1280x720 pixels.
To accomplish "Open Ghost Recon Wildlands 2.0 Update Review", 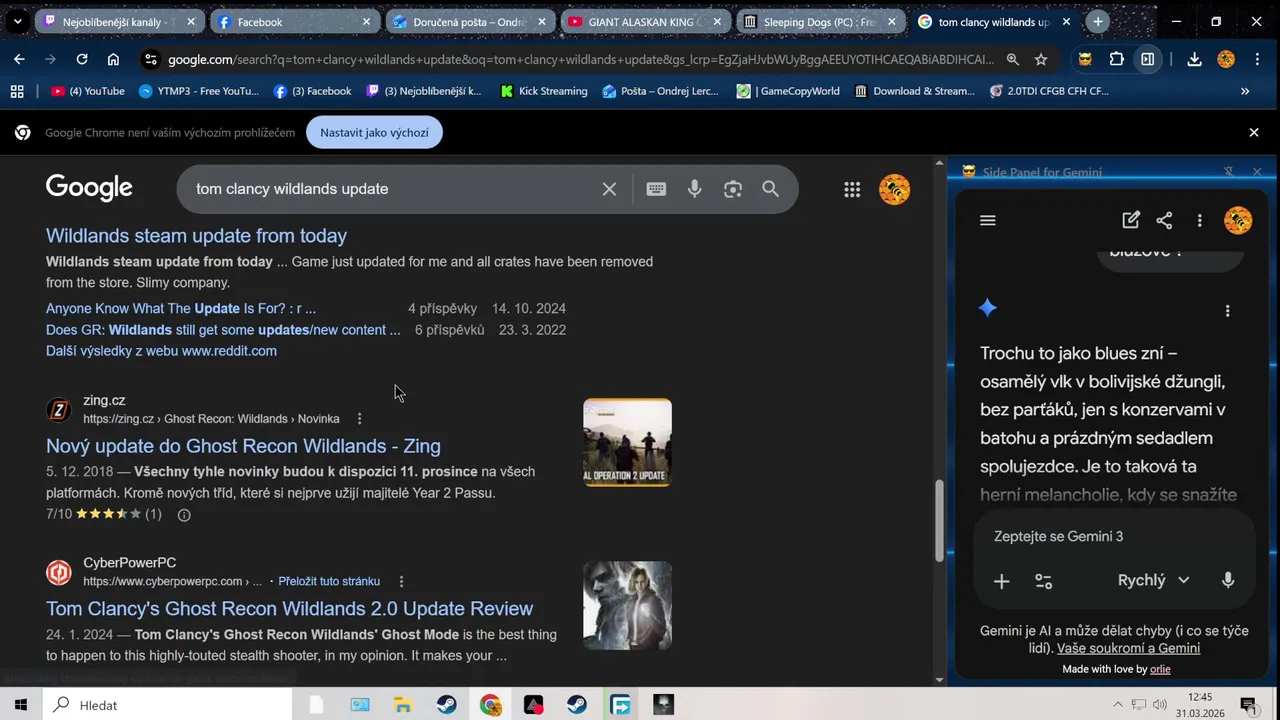I will coord(289,609).
